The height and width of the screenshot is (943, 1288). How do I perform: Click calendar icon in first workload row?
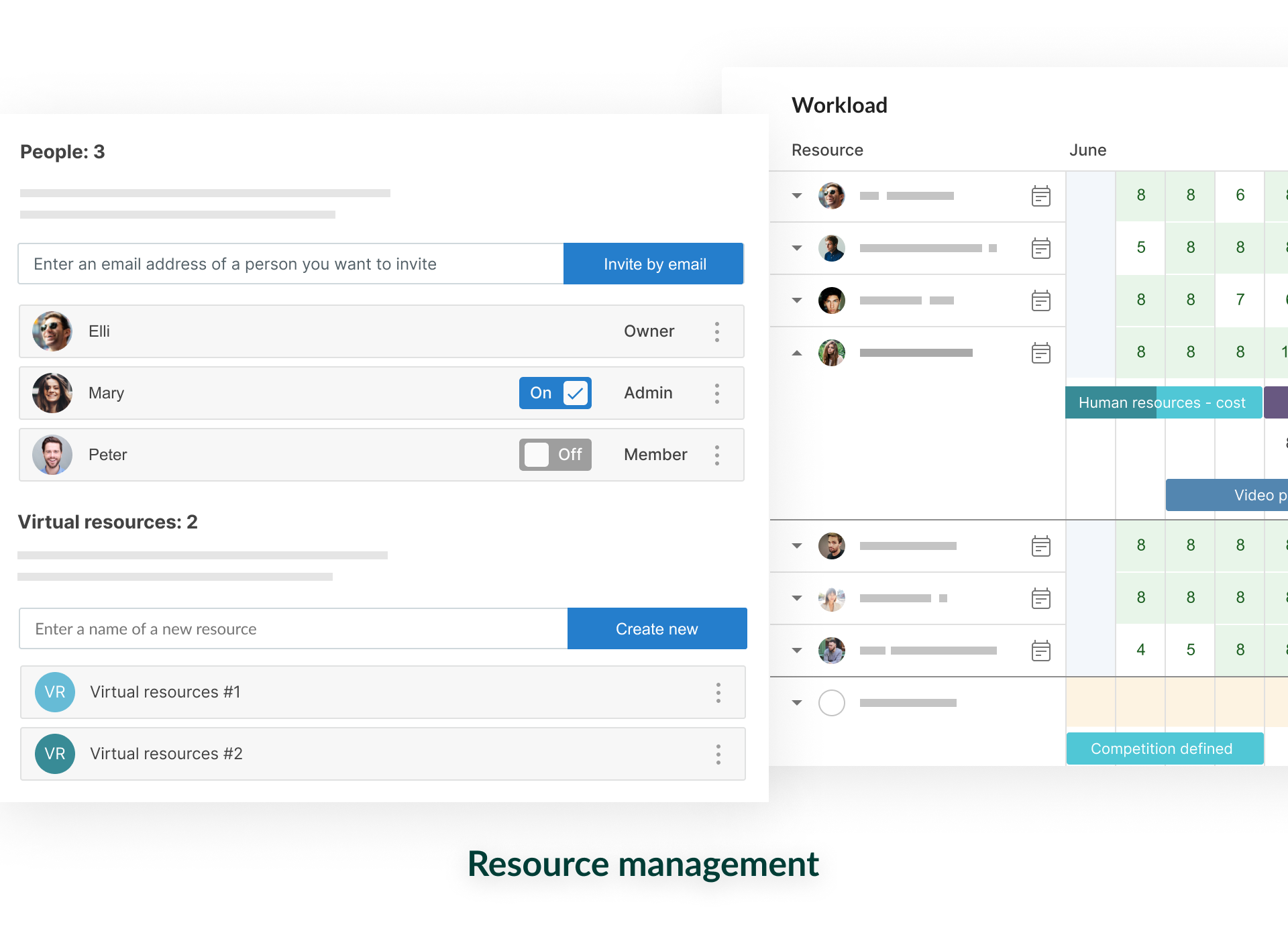(x=1040, y=197)
